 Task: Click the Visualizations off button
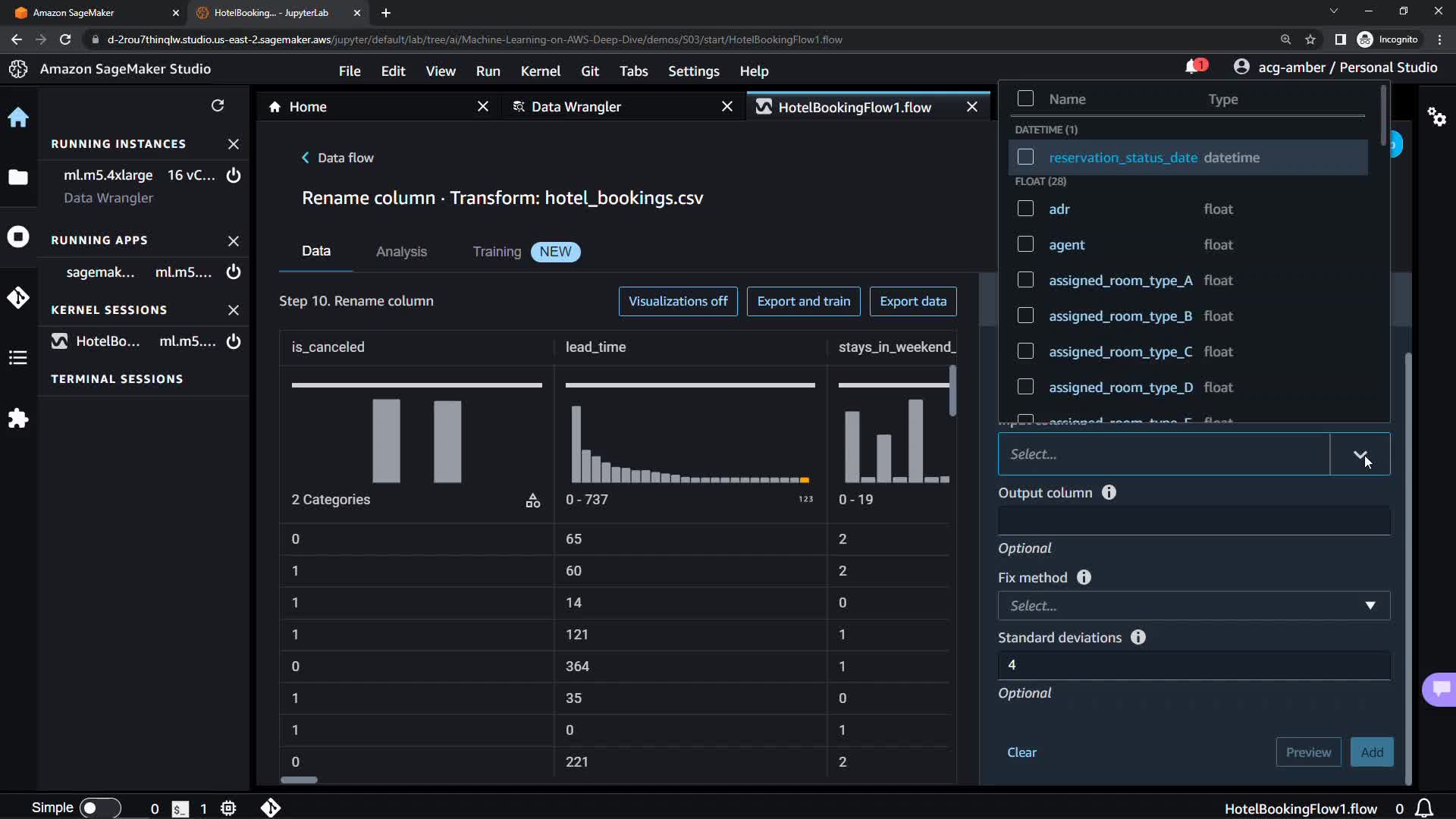pyautogui.click(x=677, y=301)
